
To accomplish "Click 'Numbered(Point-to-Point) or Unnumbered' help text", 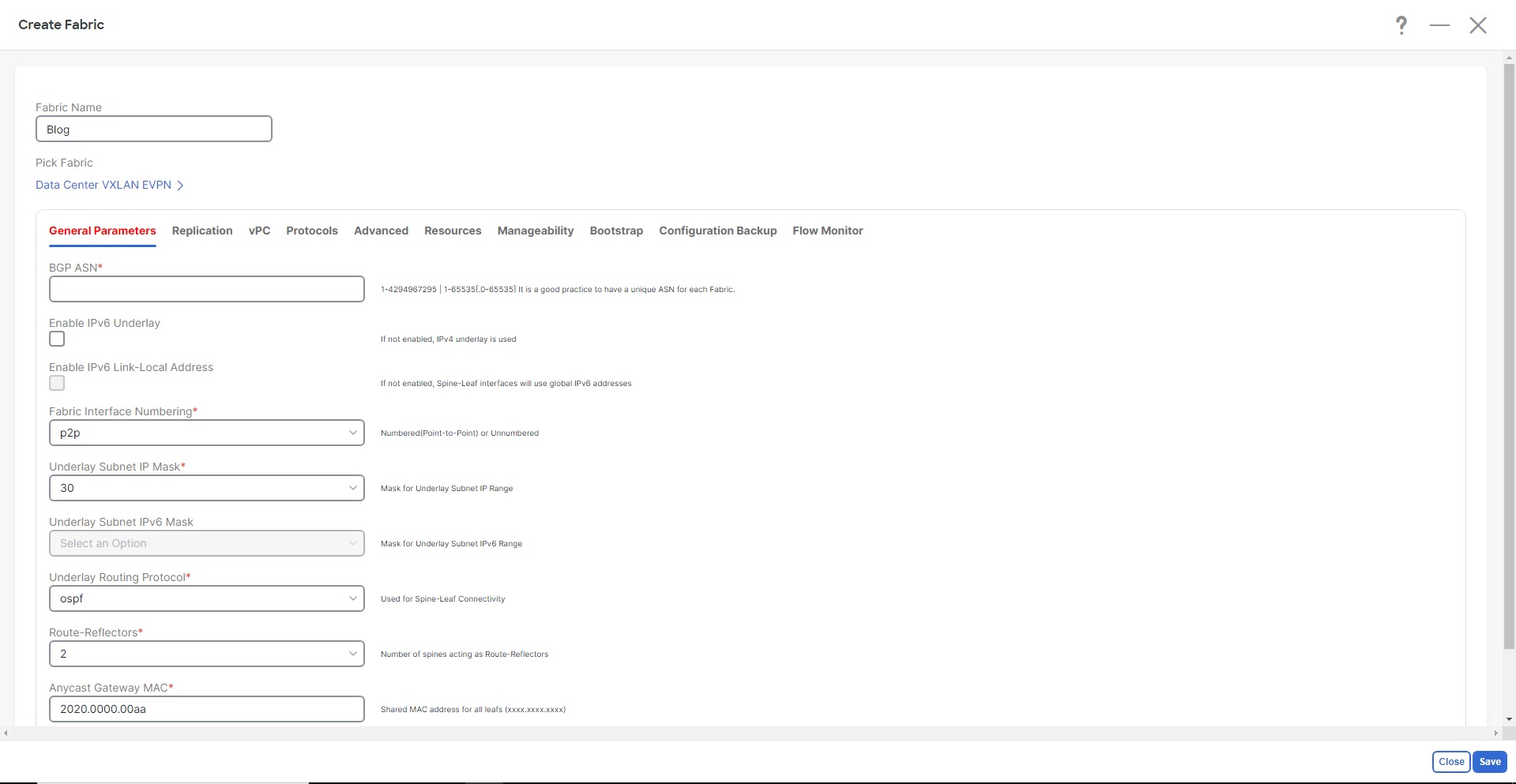I will [x=460, y=433].
